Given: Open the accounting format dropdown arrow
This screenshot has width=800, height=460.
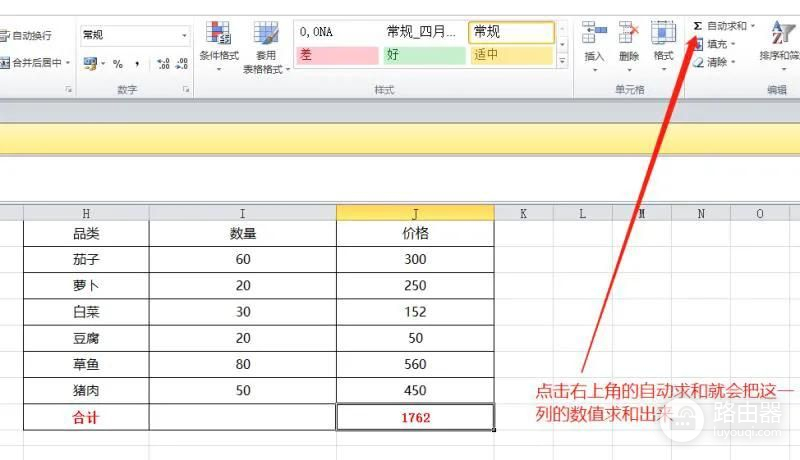Looking at the screenshot, I should pos(103,64).
